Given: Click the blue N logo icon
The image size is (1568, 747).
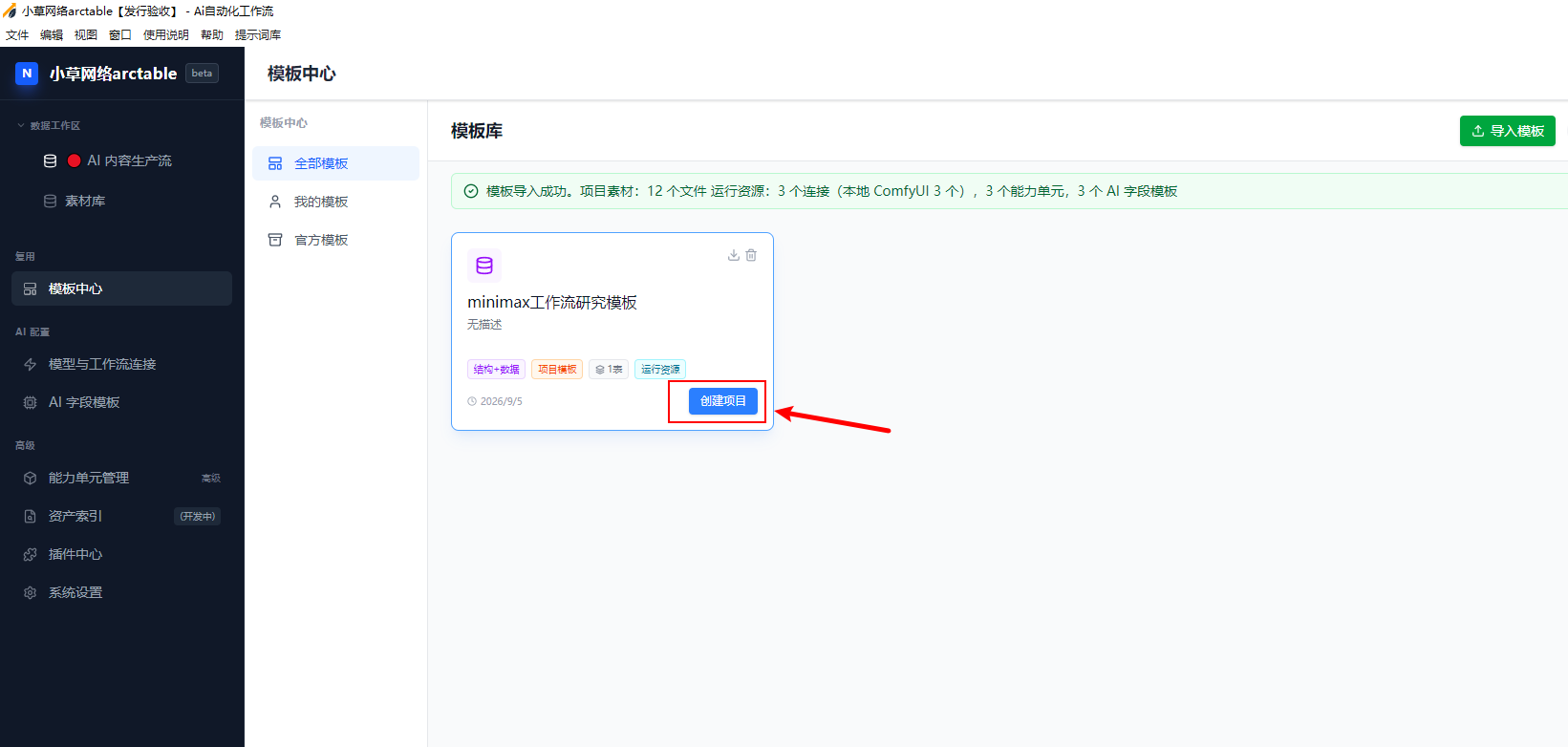Looking at the screenshot, I should 27,74.
